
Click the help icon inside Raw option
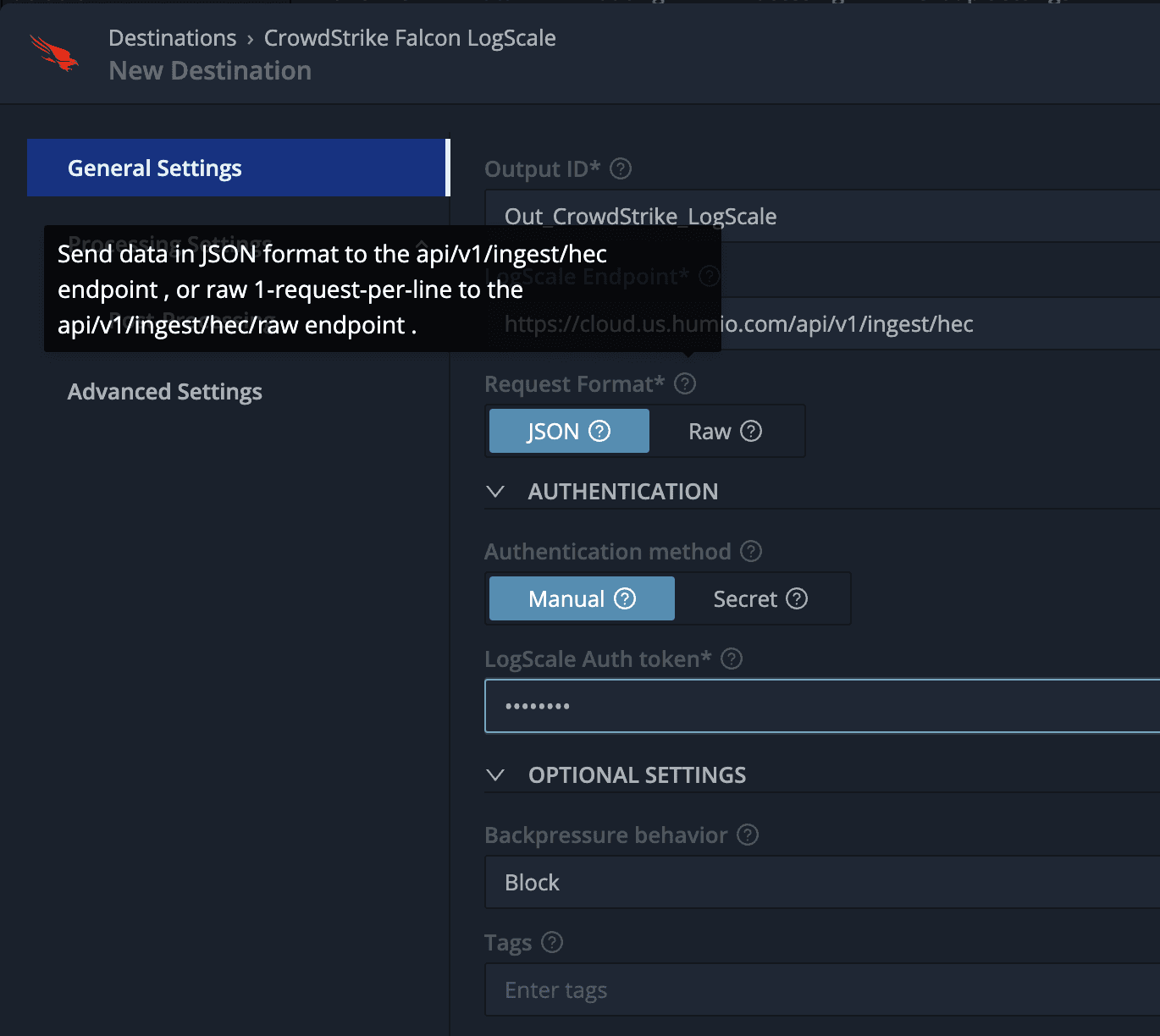pyautogui.click(x=751, y=432)
